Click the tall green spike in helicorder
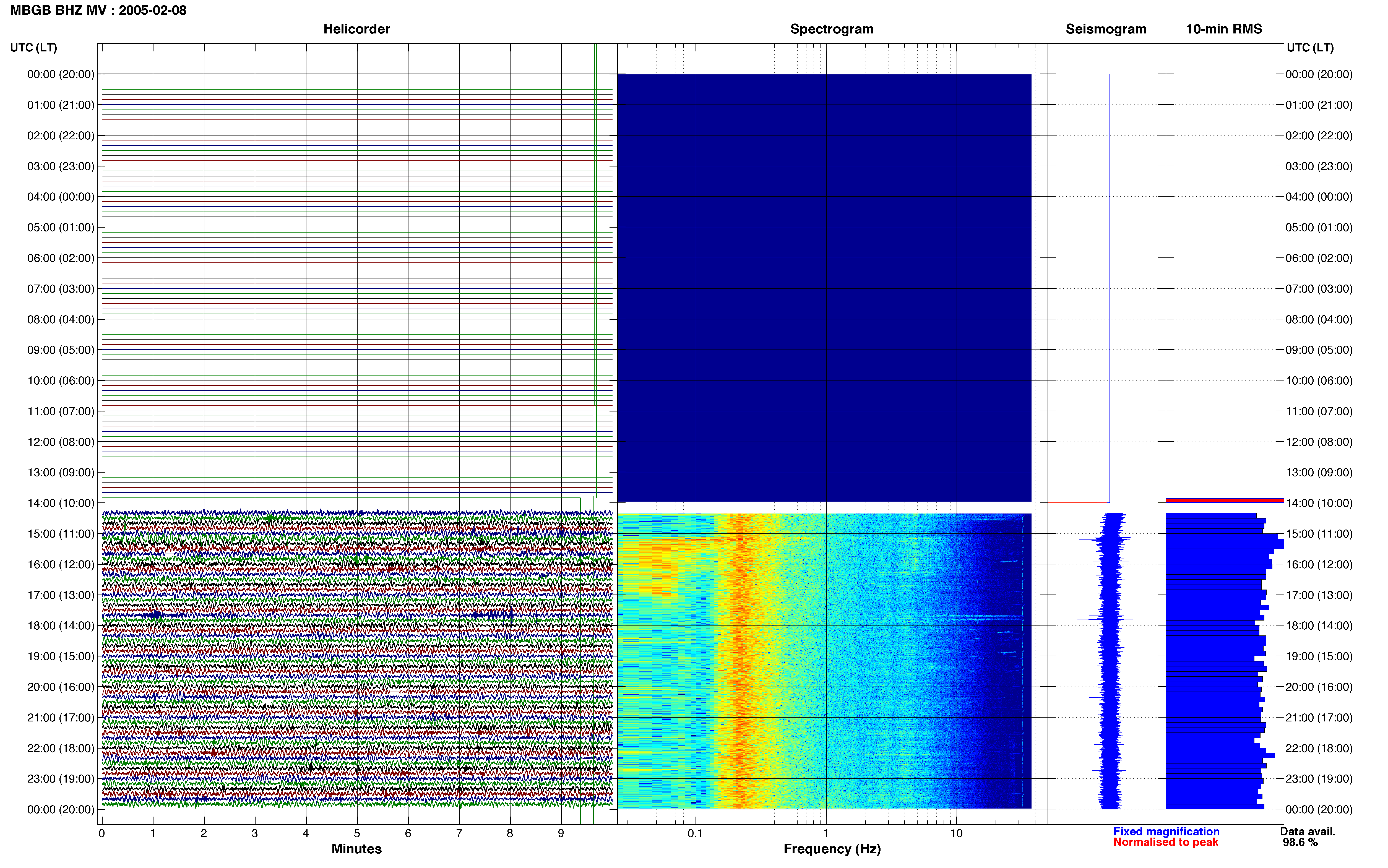Viewport: 1388px width, 868px height. 596,271
